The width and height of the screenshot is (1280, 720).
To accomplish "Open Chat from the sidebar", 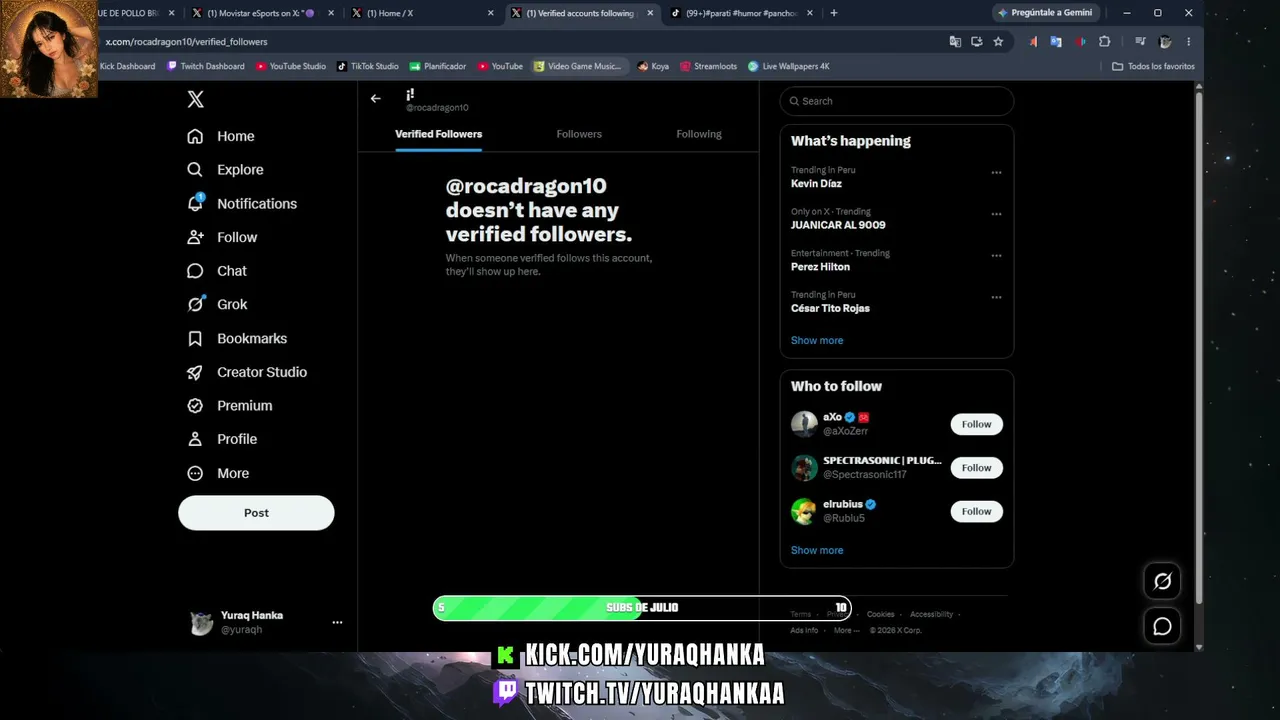I will click(217, 271).
